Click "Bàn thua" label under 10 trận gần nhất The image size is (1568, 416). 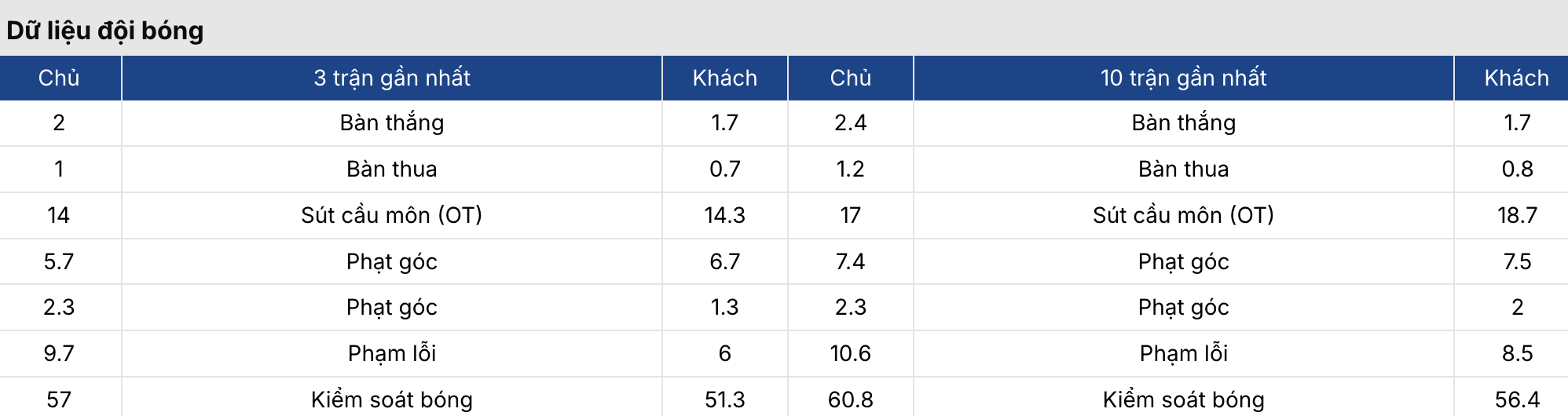pyautogui.click(x=1183, y=169)
